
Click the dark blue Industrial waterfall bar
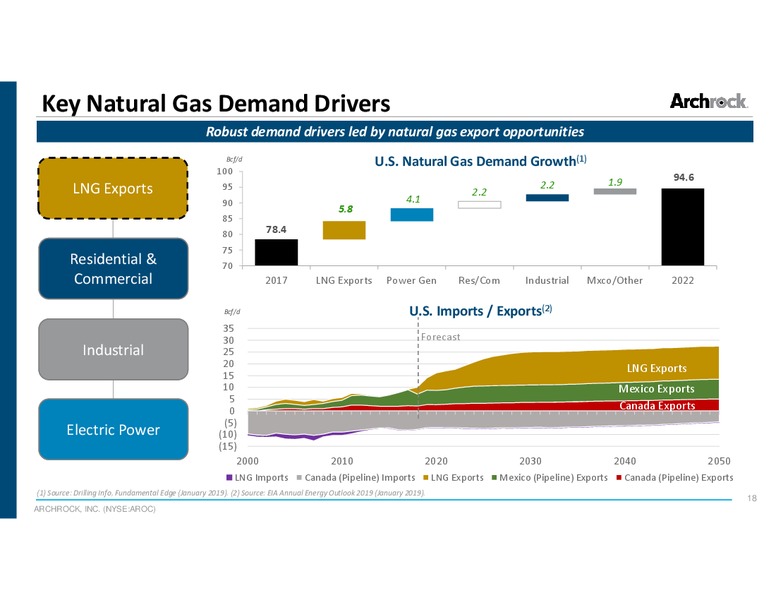[x=547, y=198]
